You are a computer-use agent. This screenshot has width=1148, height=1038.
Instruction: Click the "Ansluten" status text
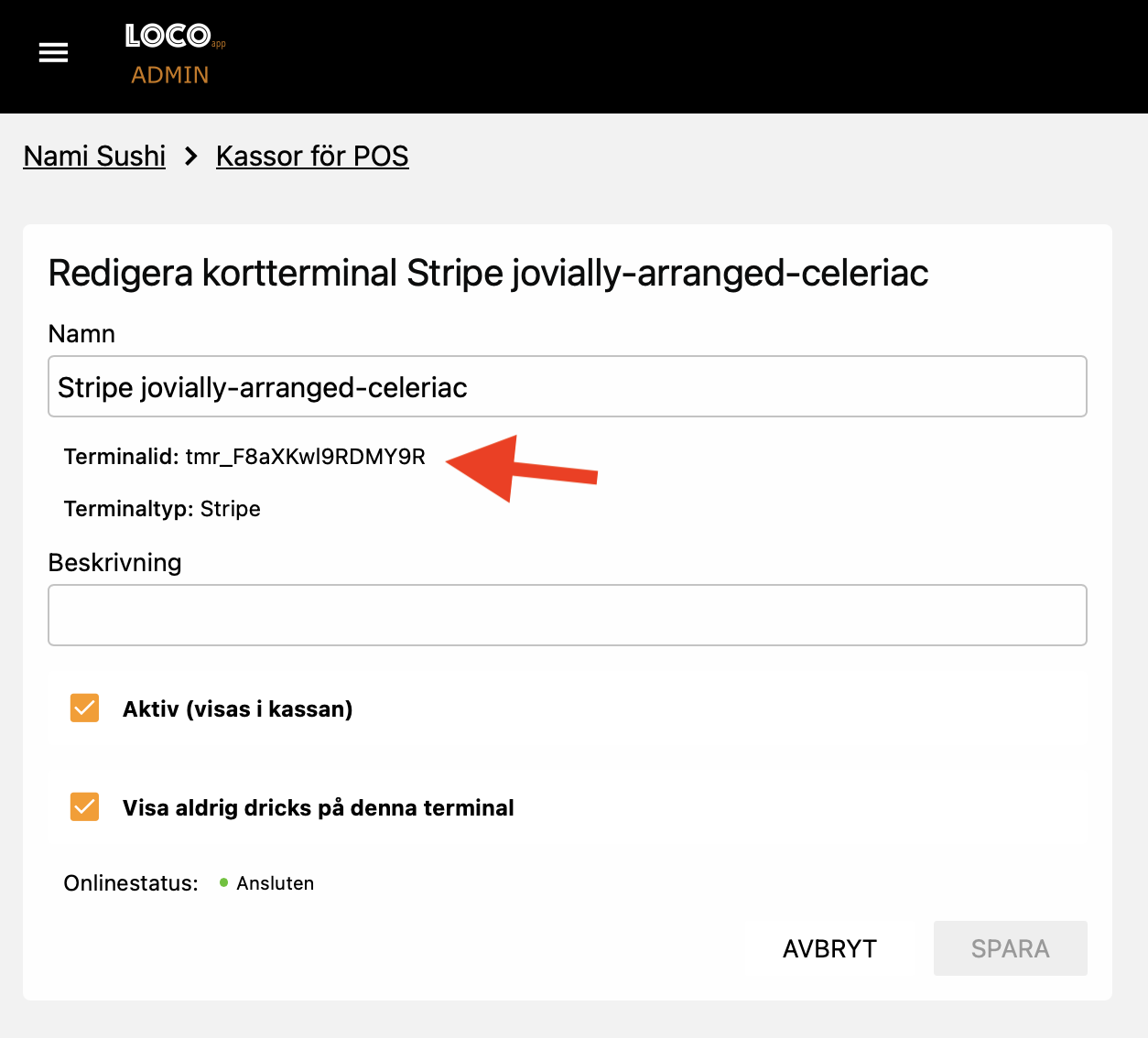coord(275,883)
